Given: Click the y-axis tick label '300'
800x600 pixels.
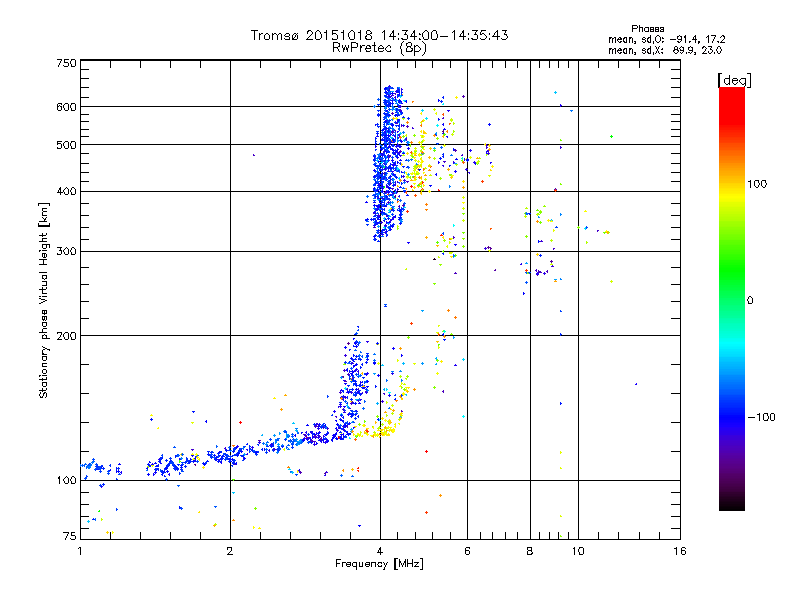Looking at the screenshot, I should click(66, 251).
